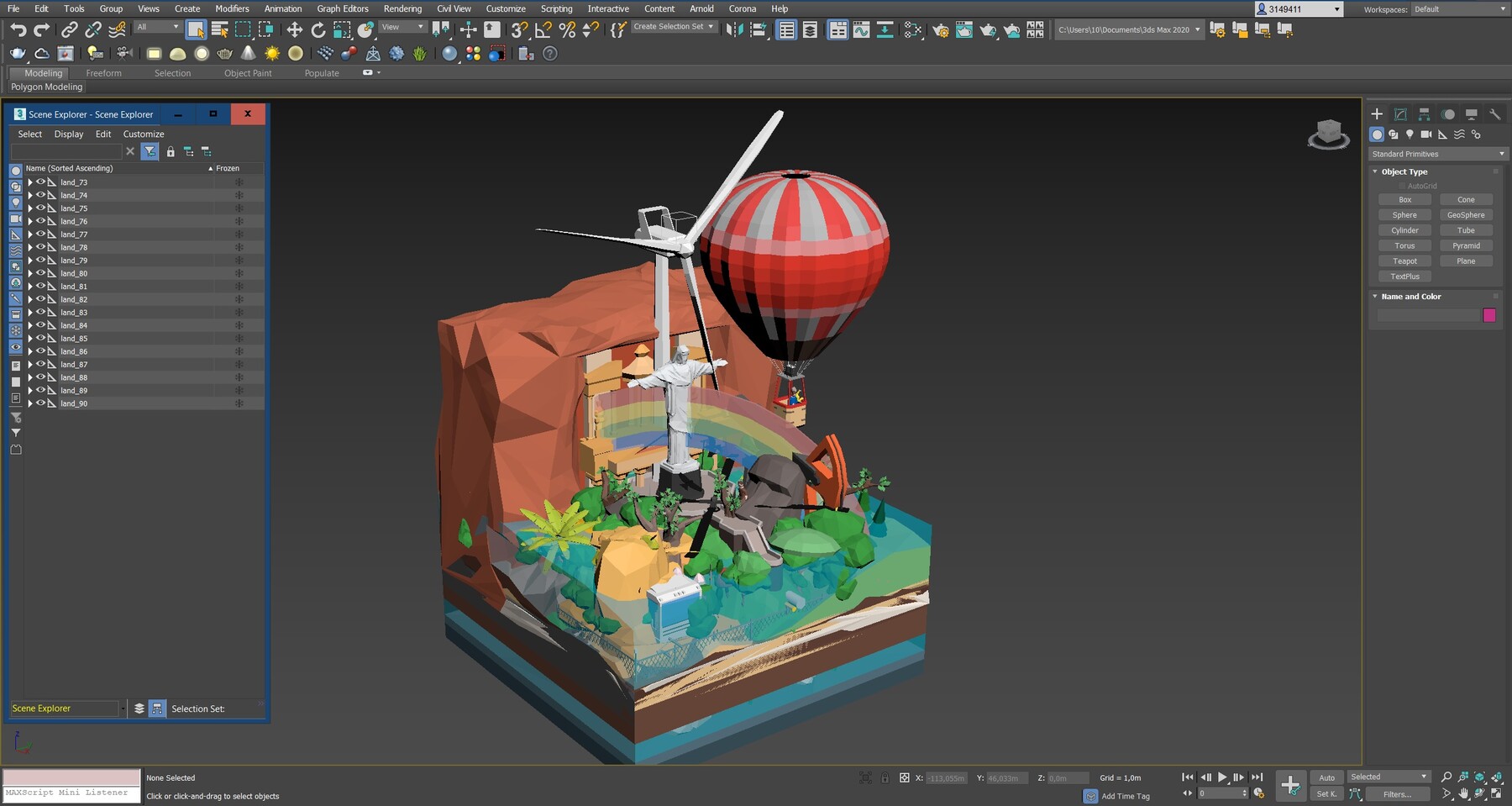This screenshot has width=1512, height=806.
Task: Toggle visibility eye of land_90
Action: tap(40, 403)
